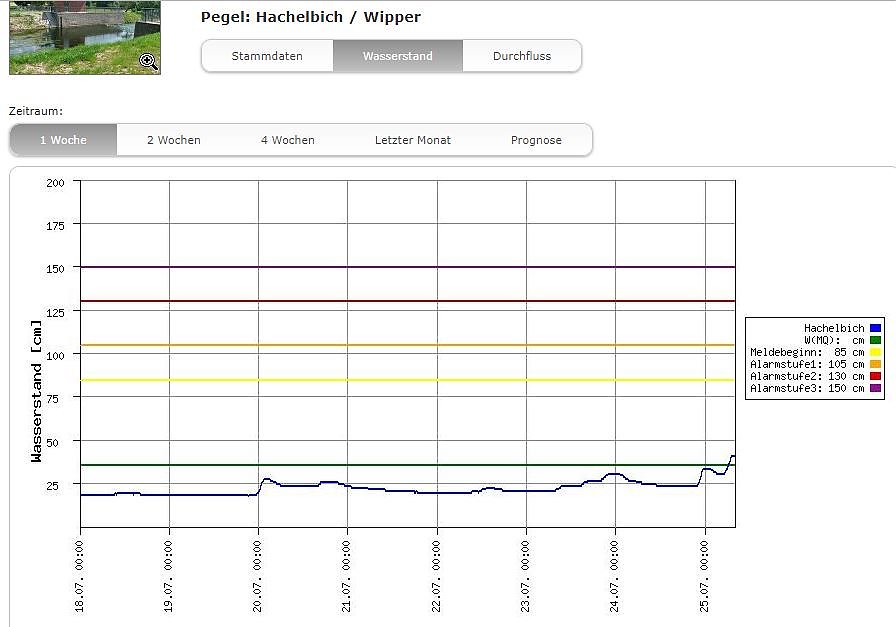Viewport: 896px width, 627px height.
Task: Click the orange Alarmstufe1 legend swatch
Action: click(874, 364)
